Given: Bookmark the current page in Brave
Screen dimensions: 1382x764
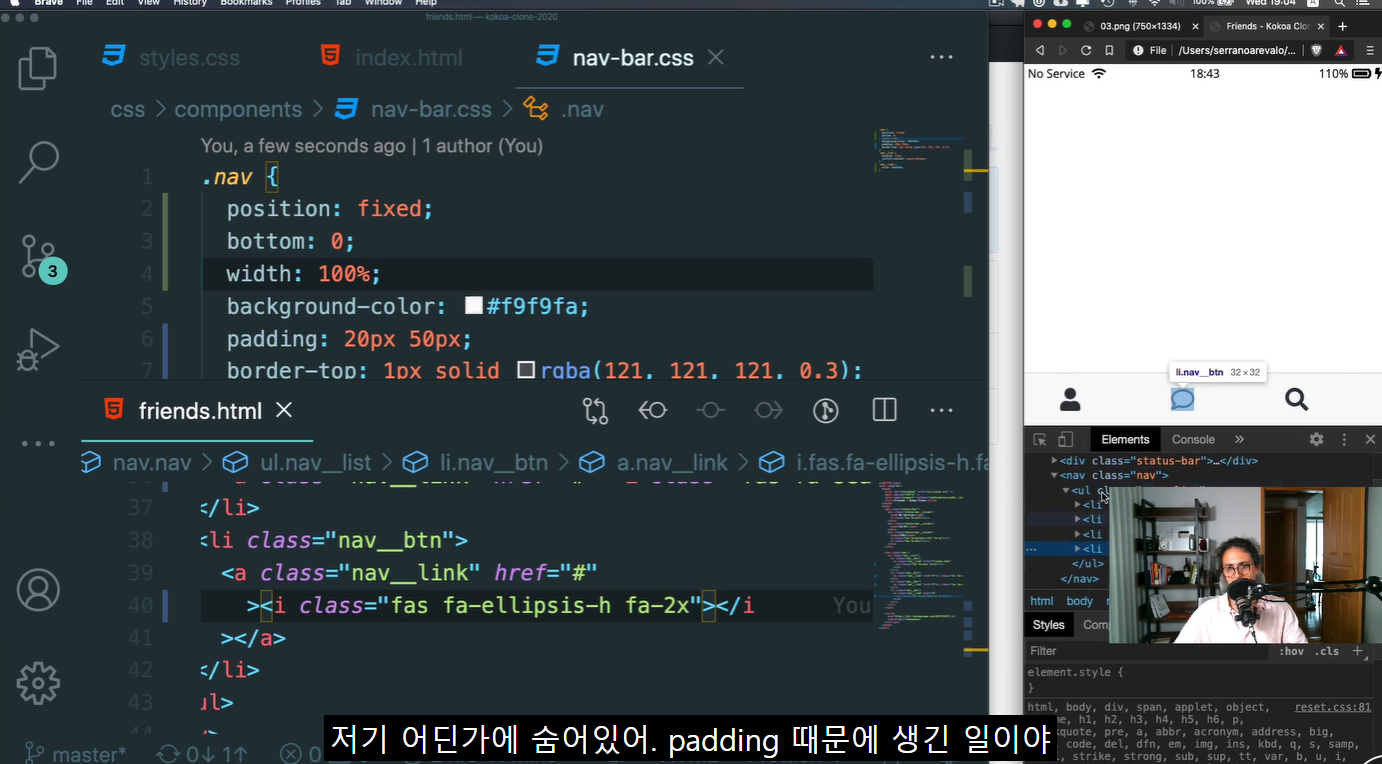Looking at the screenshot, I should 1109,50.
